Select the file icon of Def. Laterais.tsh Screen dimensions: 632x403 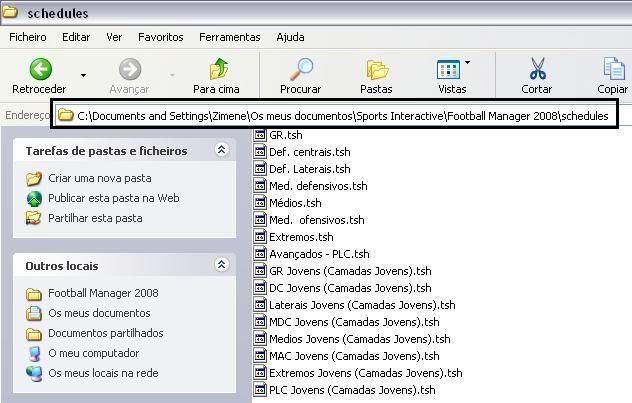click(x=260, y=169)
